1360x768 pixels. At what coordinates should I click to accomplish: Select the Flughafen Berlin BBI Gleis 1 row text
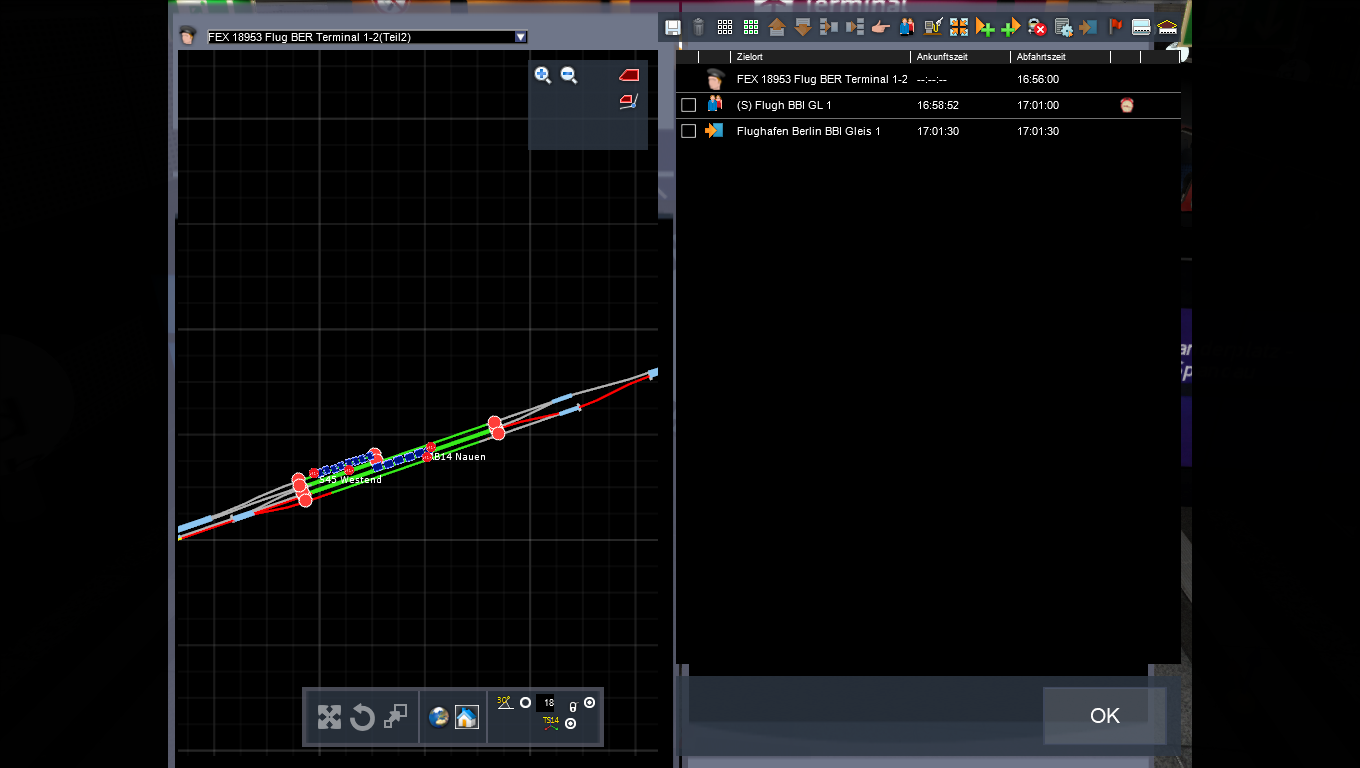[809, 131]
